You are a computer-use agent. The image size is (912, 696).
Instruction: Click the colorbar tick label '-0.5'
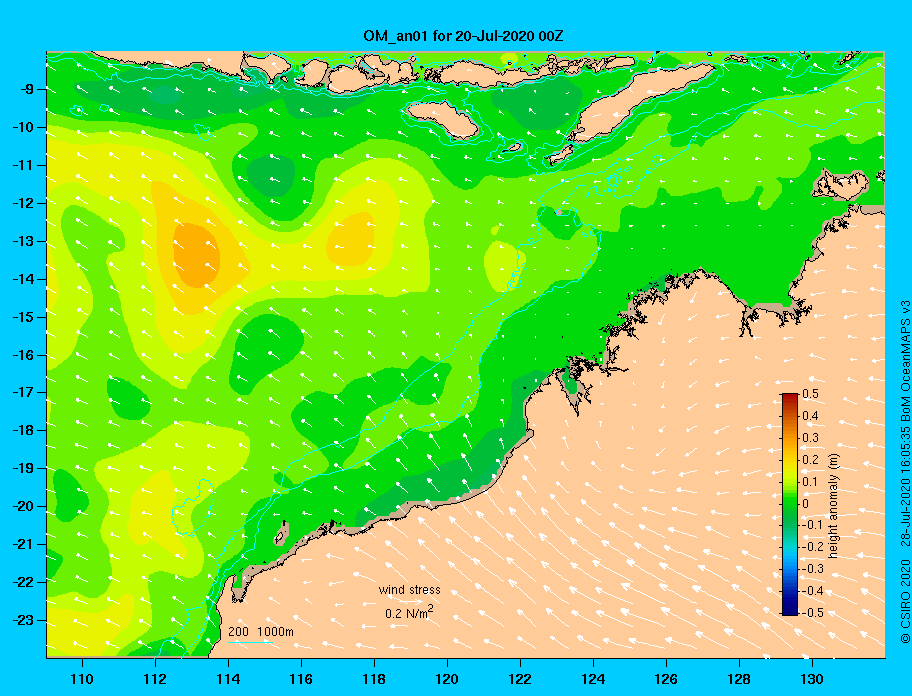click(812, 613)
